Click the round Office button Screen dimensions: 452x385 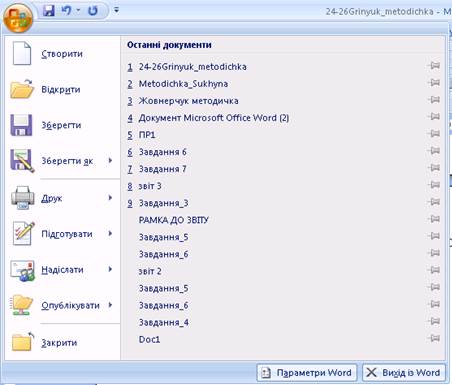[18, 18]
